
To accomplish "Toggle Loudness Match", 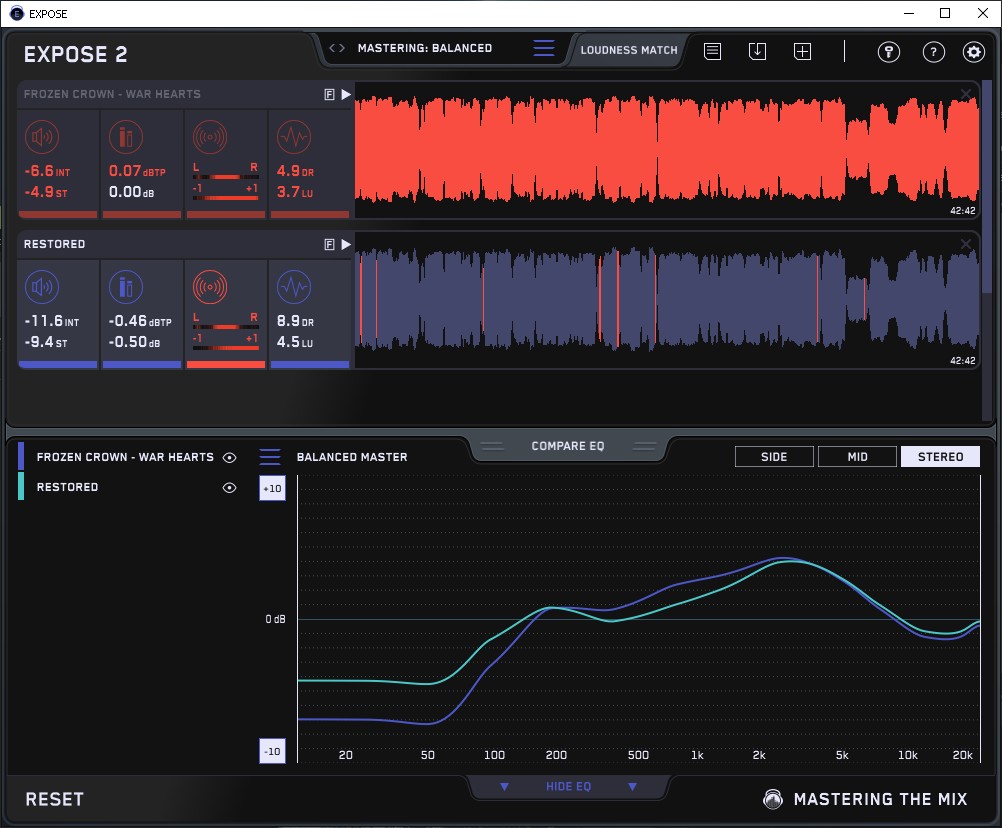I will (x=629, y=49).
